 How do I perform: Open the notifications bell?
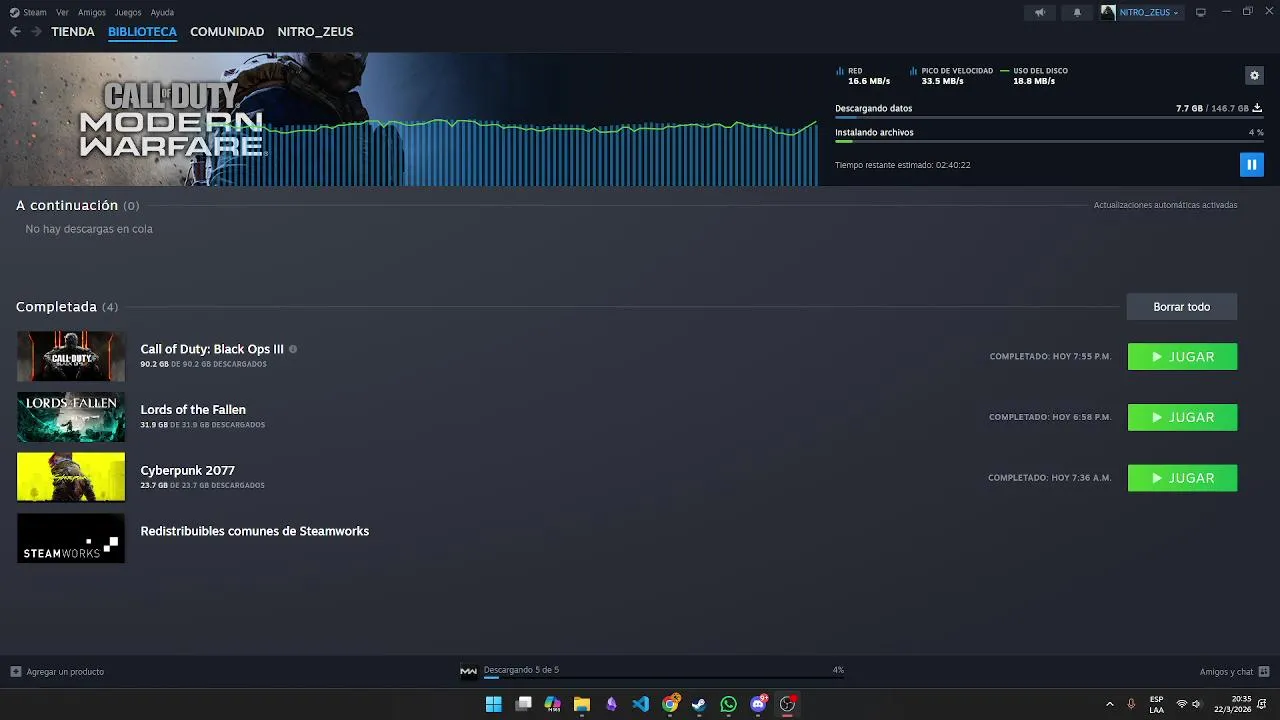pyautogui.click(x=1077, y=12)
